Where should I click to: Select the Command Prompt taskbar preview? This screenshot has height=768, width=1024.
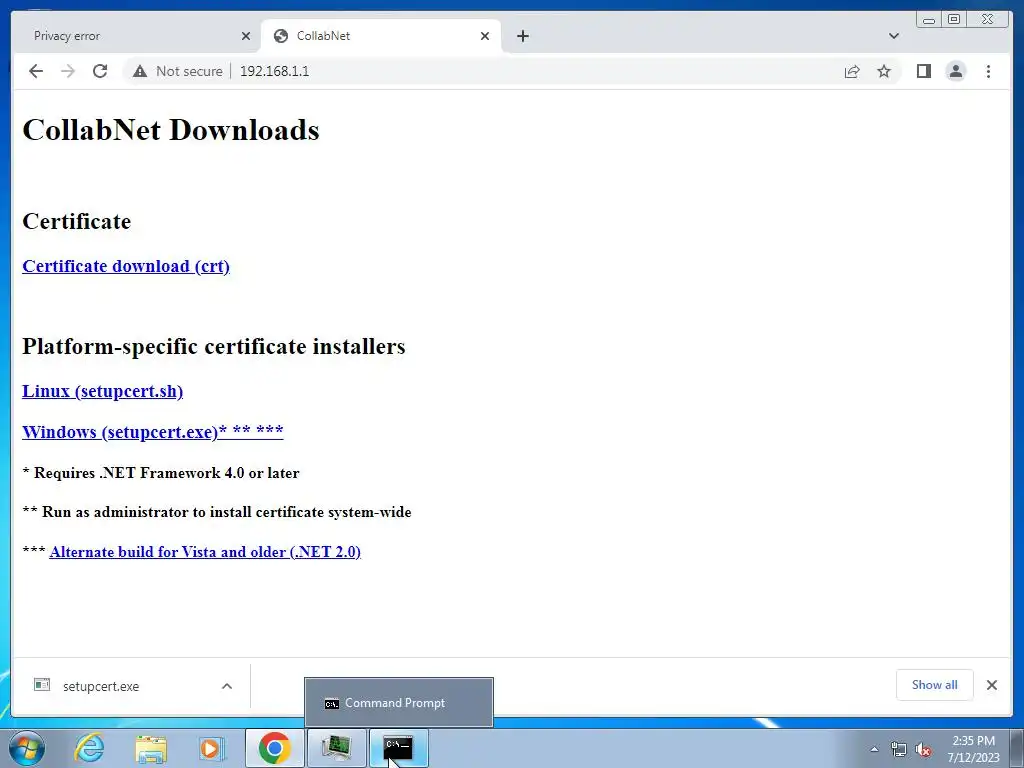click(398, 703)
